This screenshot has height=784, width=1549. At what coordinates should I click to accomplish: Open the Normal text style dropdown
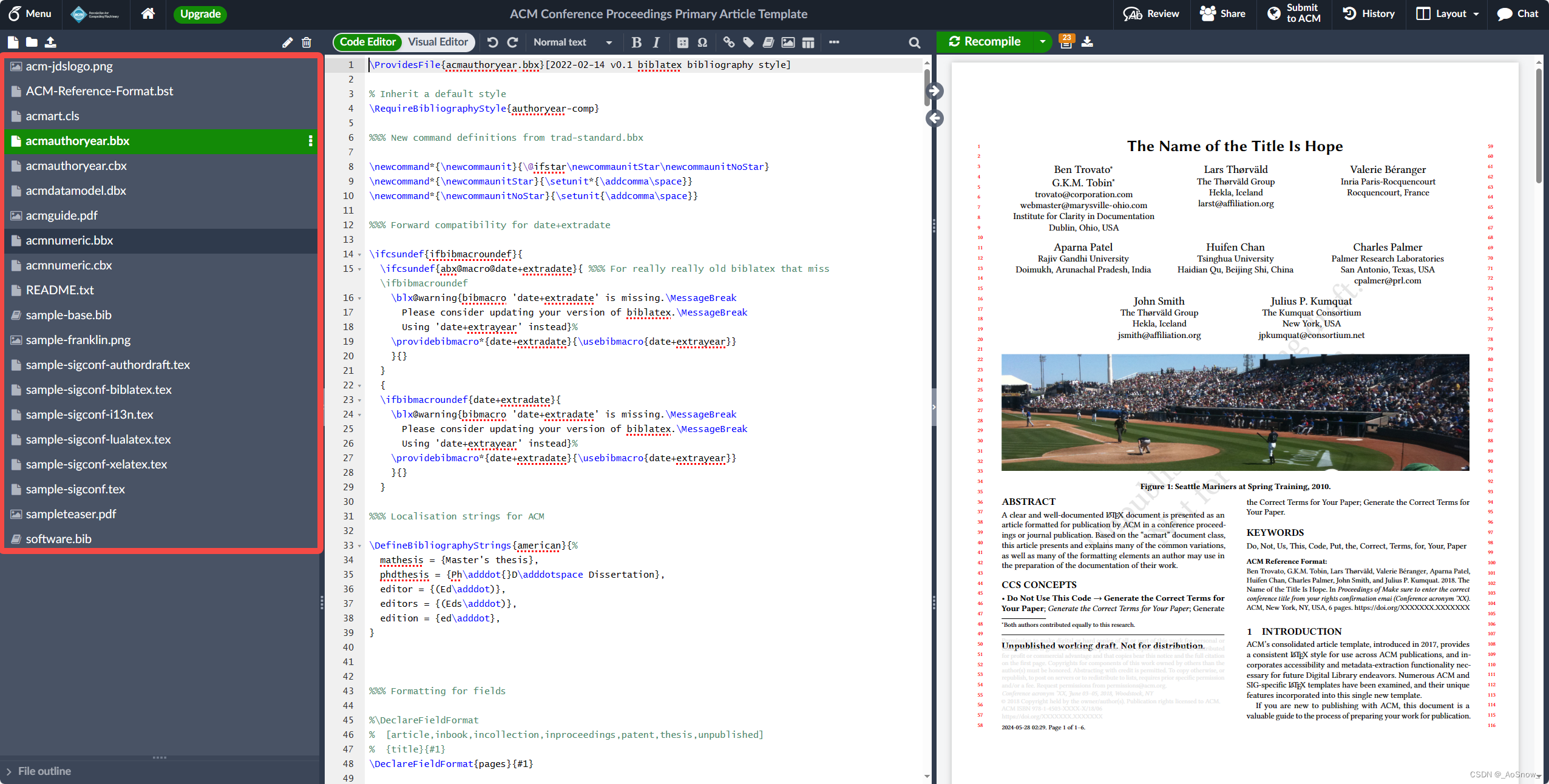[572, 42]
